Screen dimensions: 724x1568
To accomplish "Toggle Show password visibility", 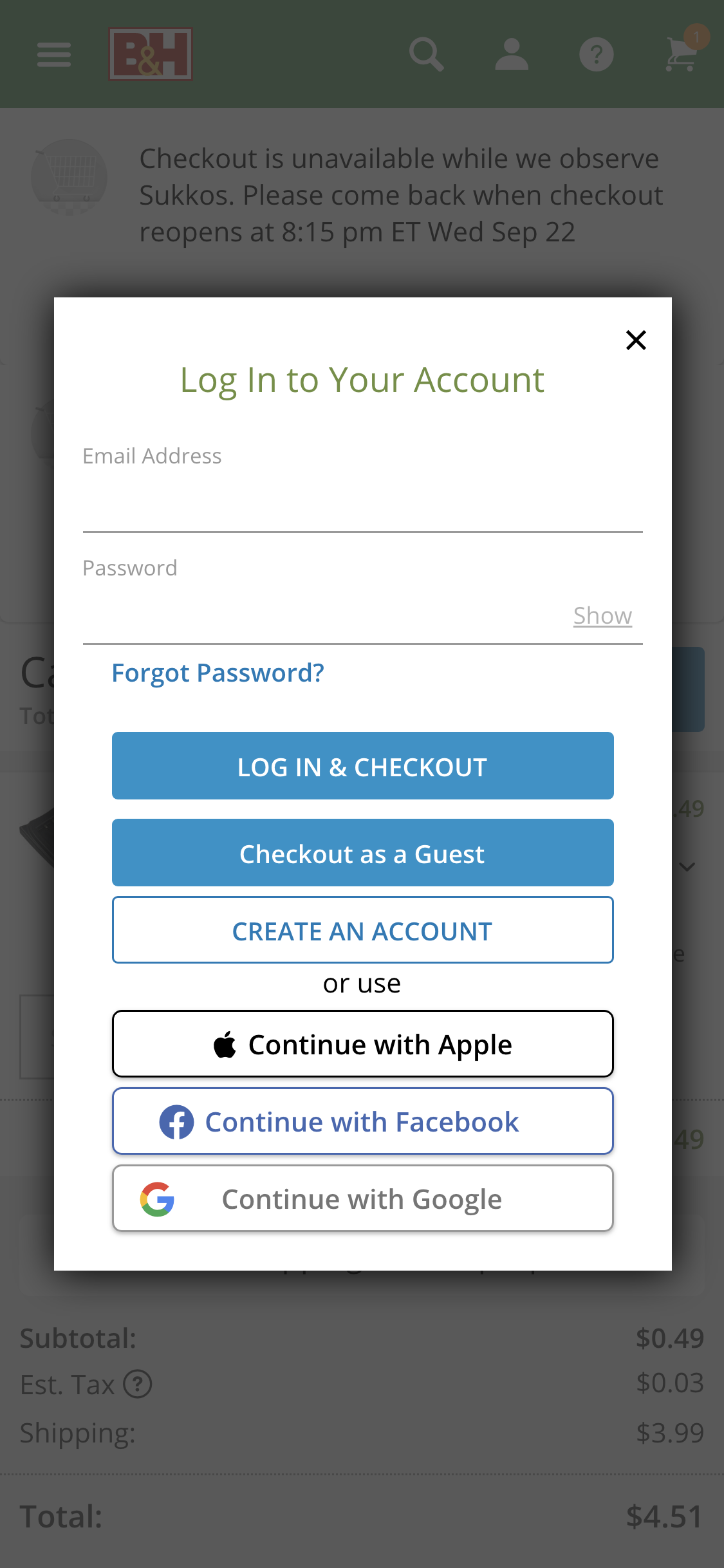I will pyautogui.click(x=602, y=616).
